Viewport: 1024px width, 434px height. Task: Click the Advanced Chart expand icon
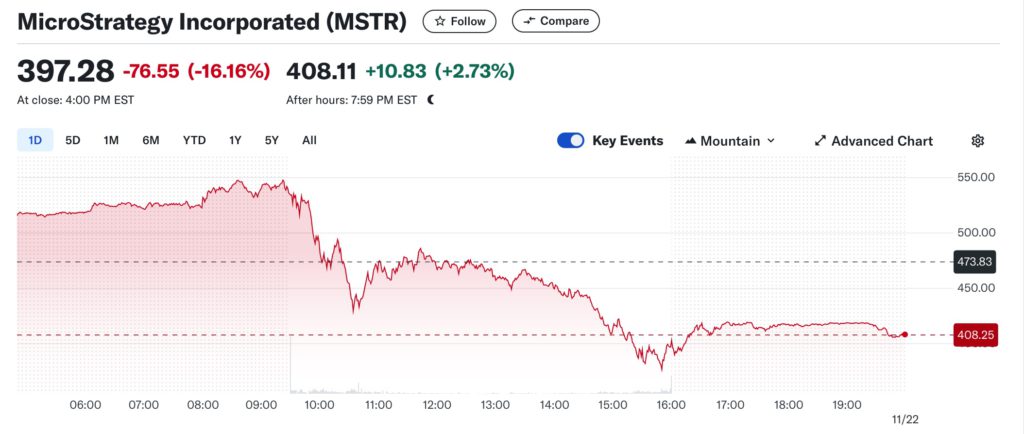(x=820, y=141)
